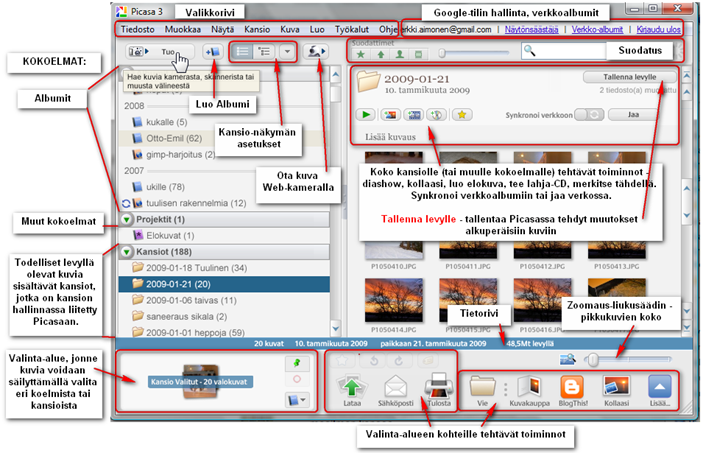Click the Vie export folder icon
The width and height of the screenshot is (717, 453).
pyautogui.click(x=482, y=390)
